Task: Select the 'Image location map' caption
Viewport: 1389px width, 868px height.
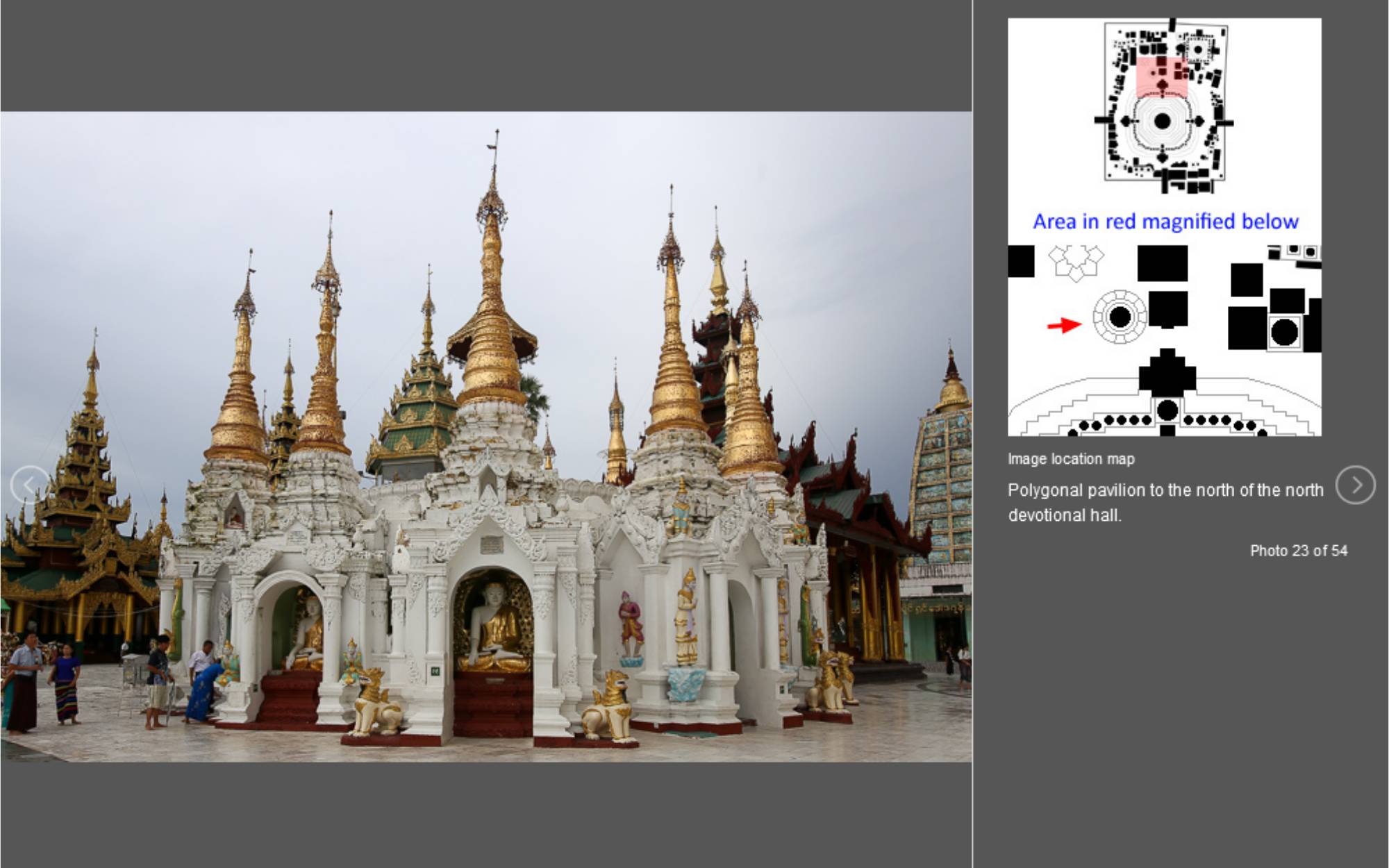Action: tap(1071, 459)
